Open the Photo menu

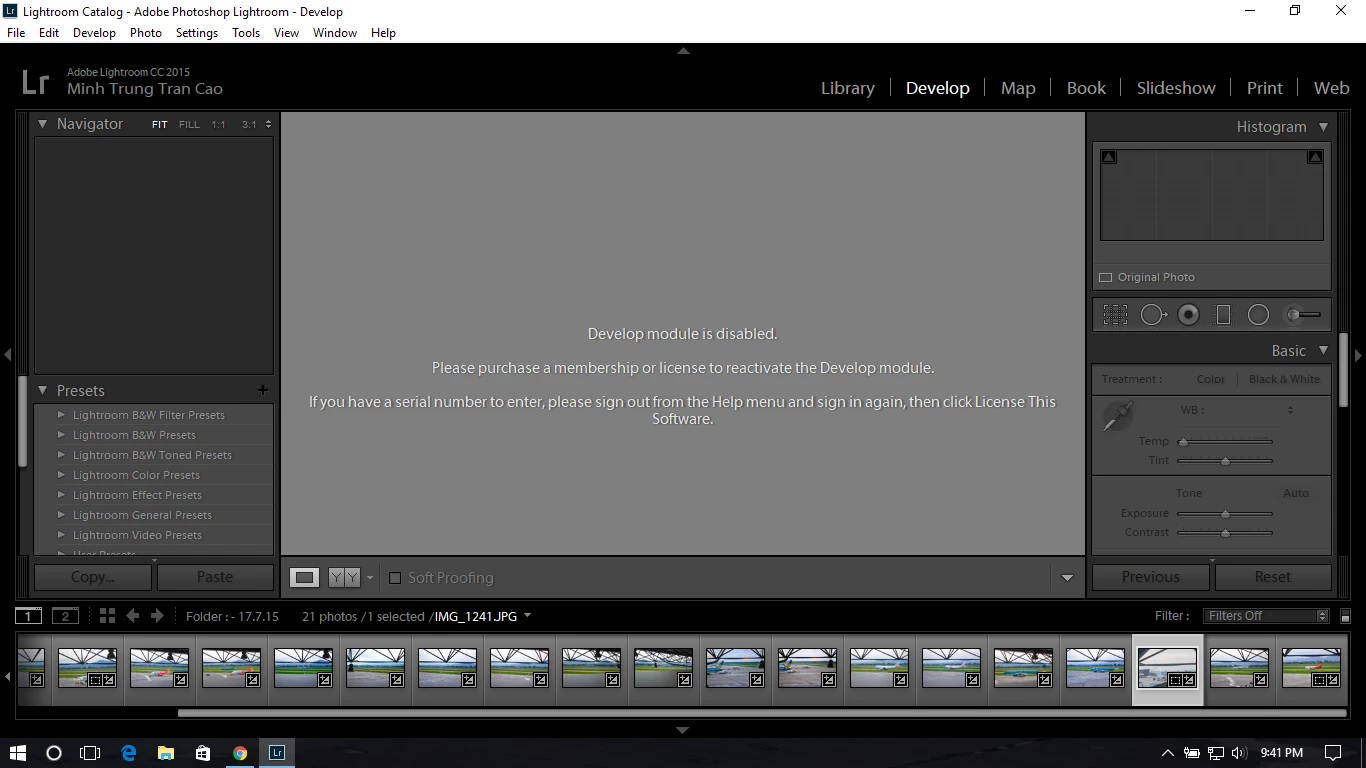click(146, 33)
